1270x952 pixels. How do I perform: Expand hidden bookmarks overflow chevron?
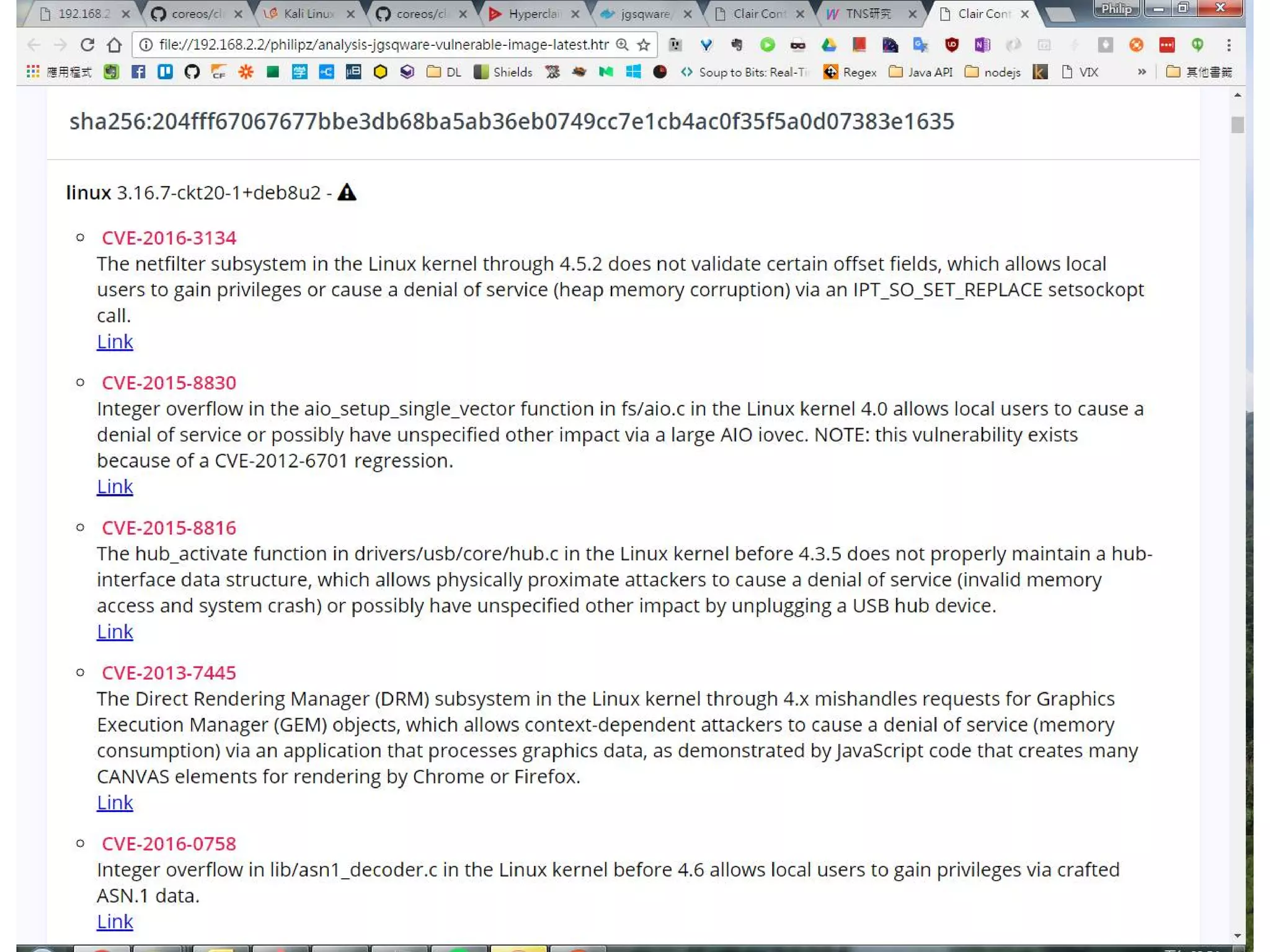(x=1142, y=72)
